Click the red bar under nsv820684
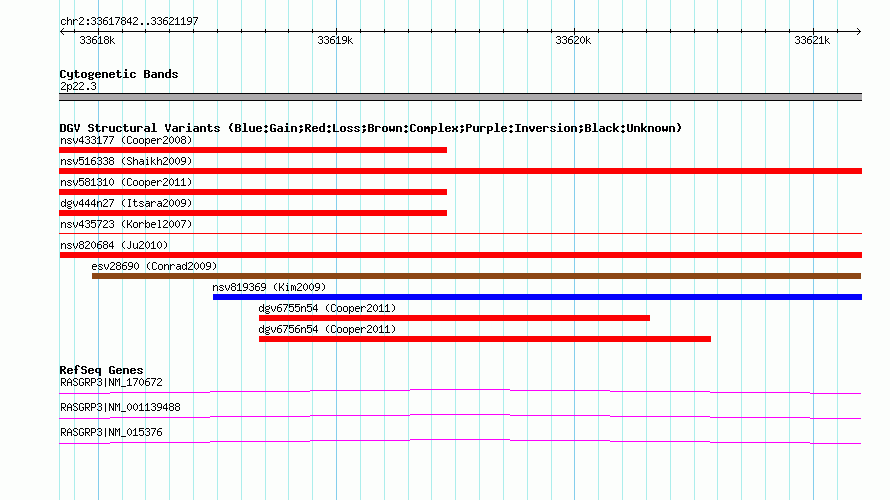 (460, 255)
